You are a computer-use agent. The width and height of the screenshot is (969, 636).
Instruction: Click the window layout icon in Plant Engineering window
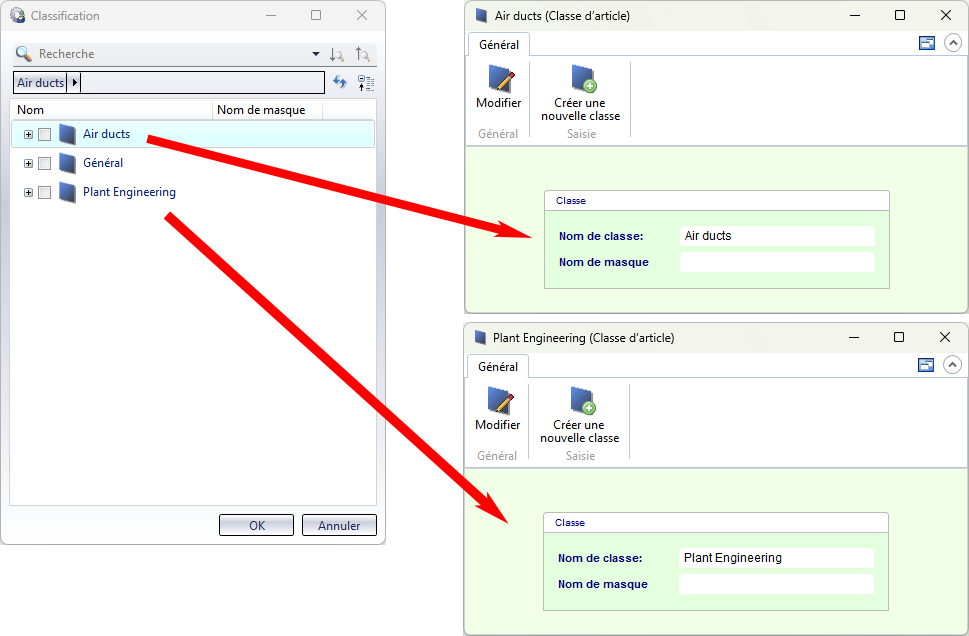point(926,365)
